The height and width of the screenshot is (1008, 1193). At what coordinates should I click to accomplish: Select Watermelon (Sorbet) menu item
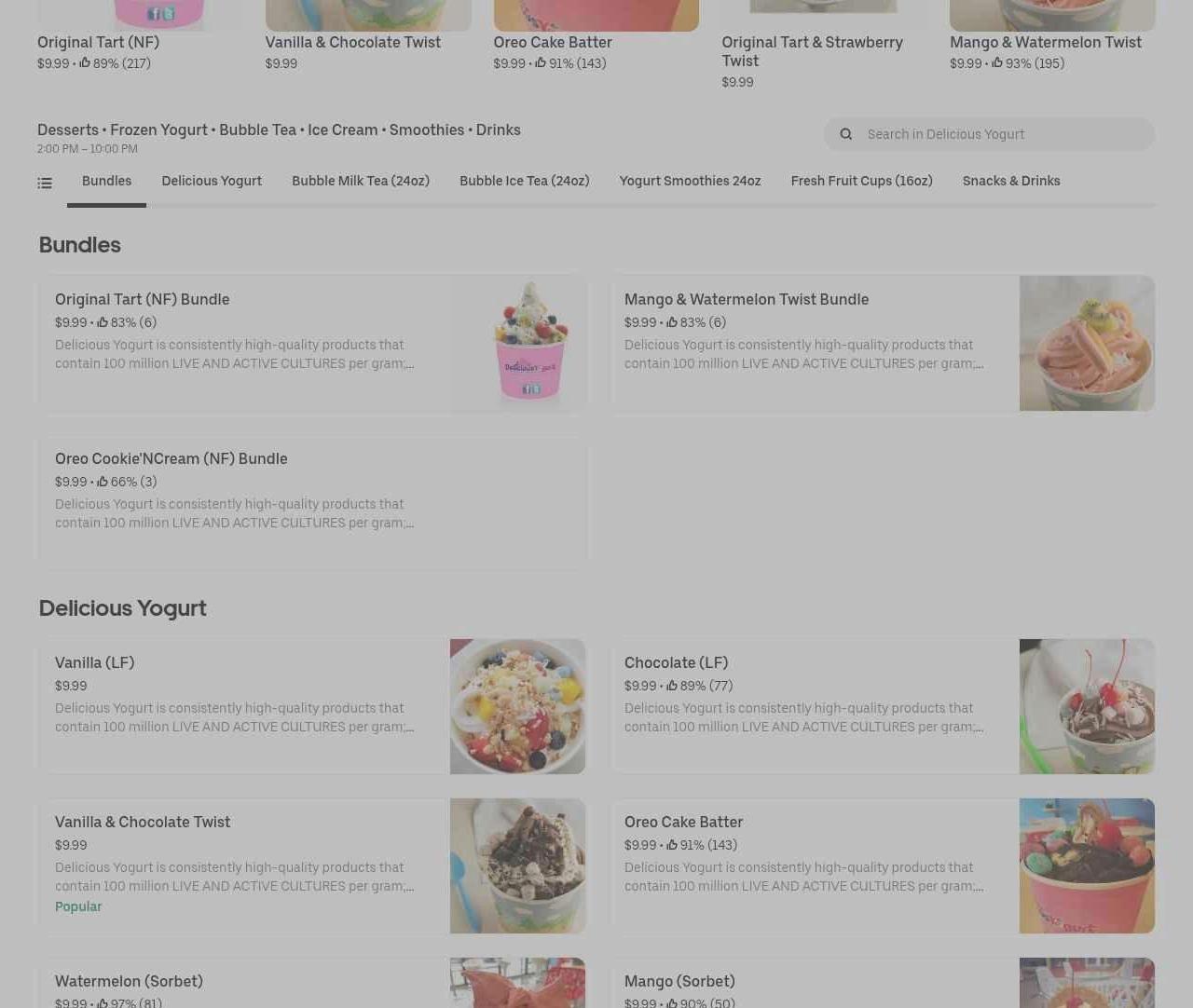coord(312,983)
